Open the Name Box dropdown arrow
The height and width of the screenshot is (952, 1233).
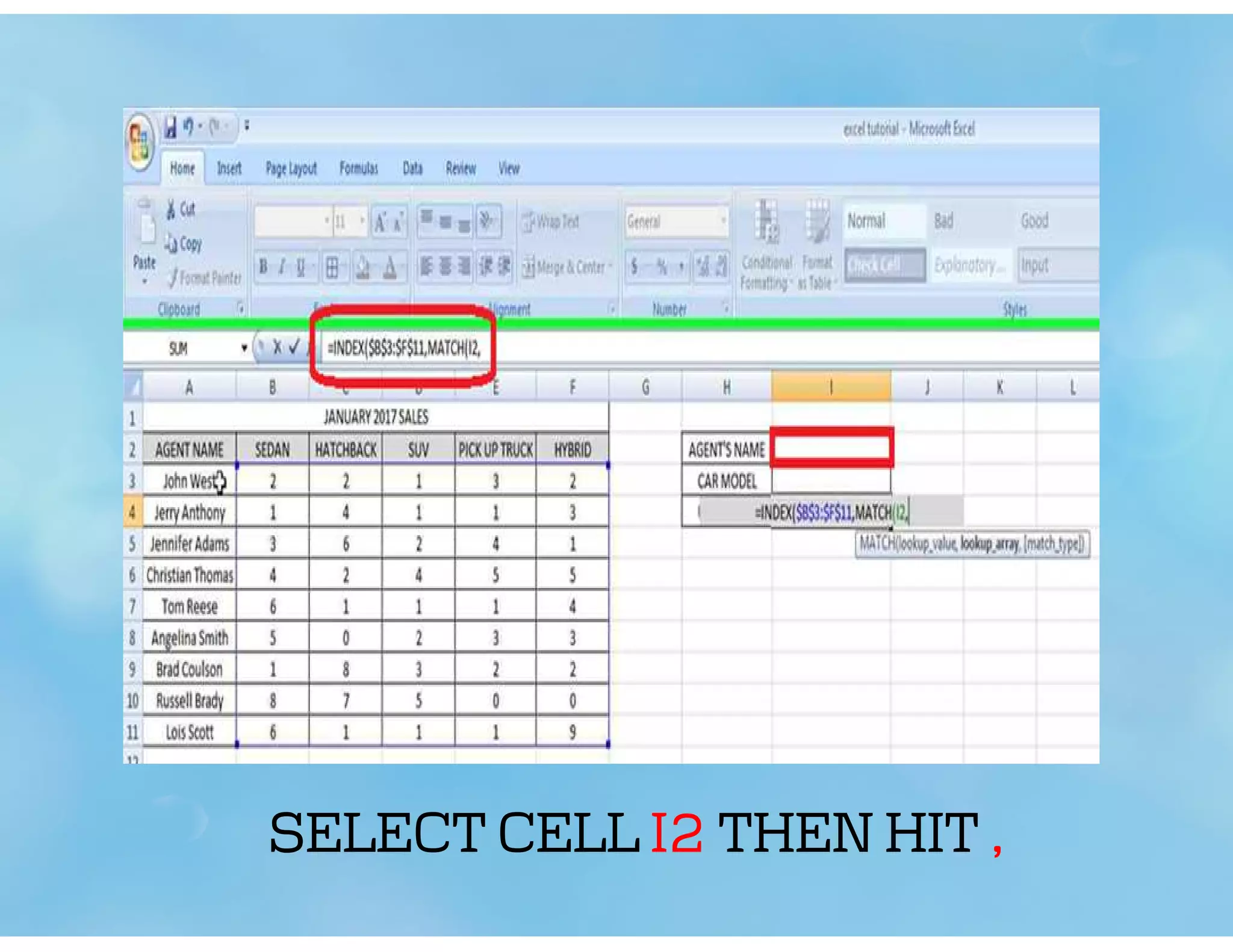(x=244, y=348)
